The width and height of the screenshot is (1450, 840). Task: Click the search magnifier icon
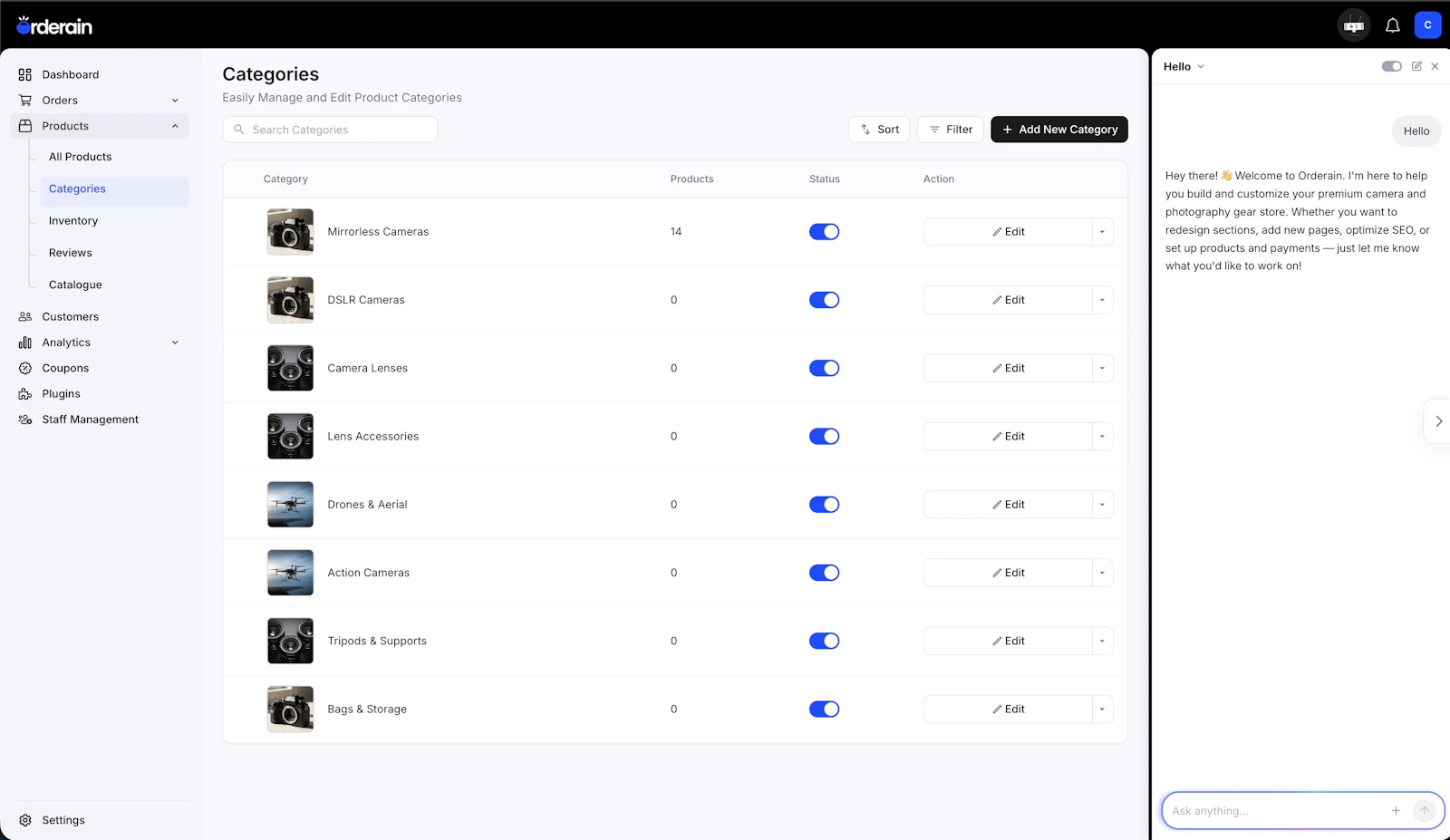239,130
